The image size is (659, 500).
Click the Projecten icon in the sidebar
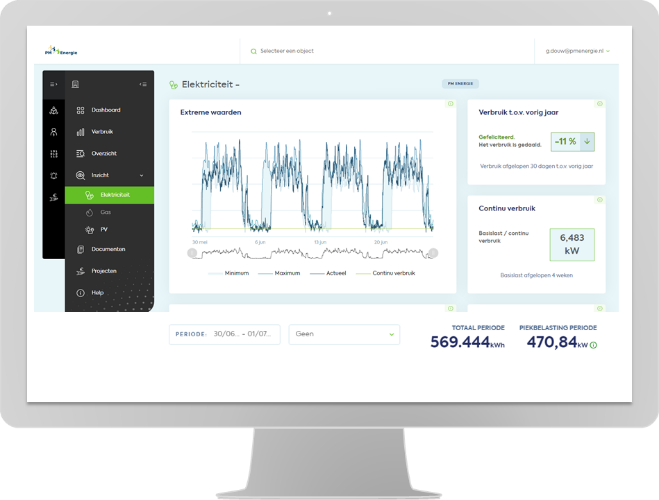80,271
